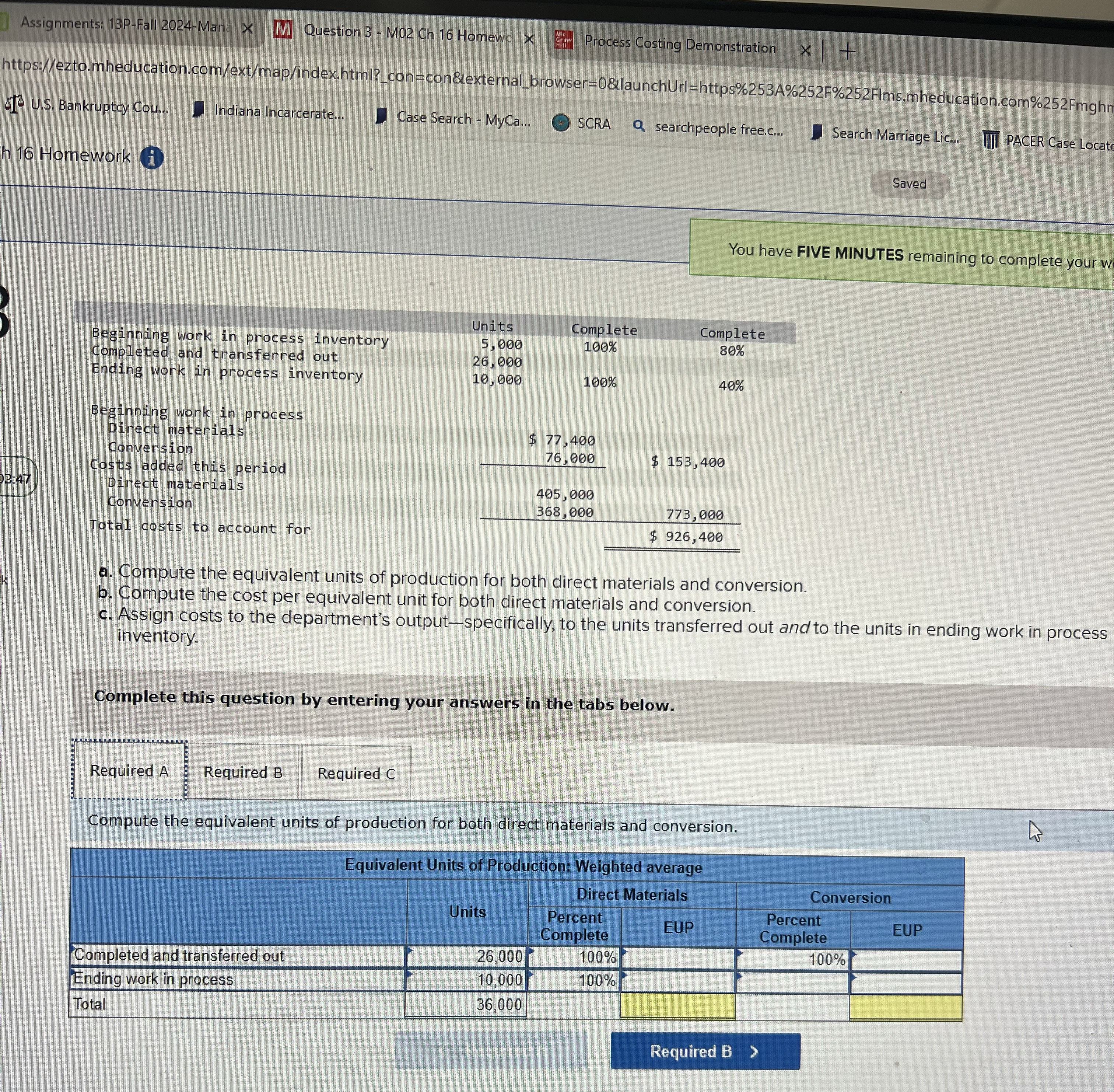The image size is (1114, 1092).
Task: Switch to Assignments 13P-Fall 2024 tab
Action: (x=123, y=25)
